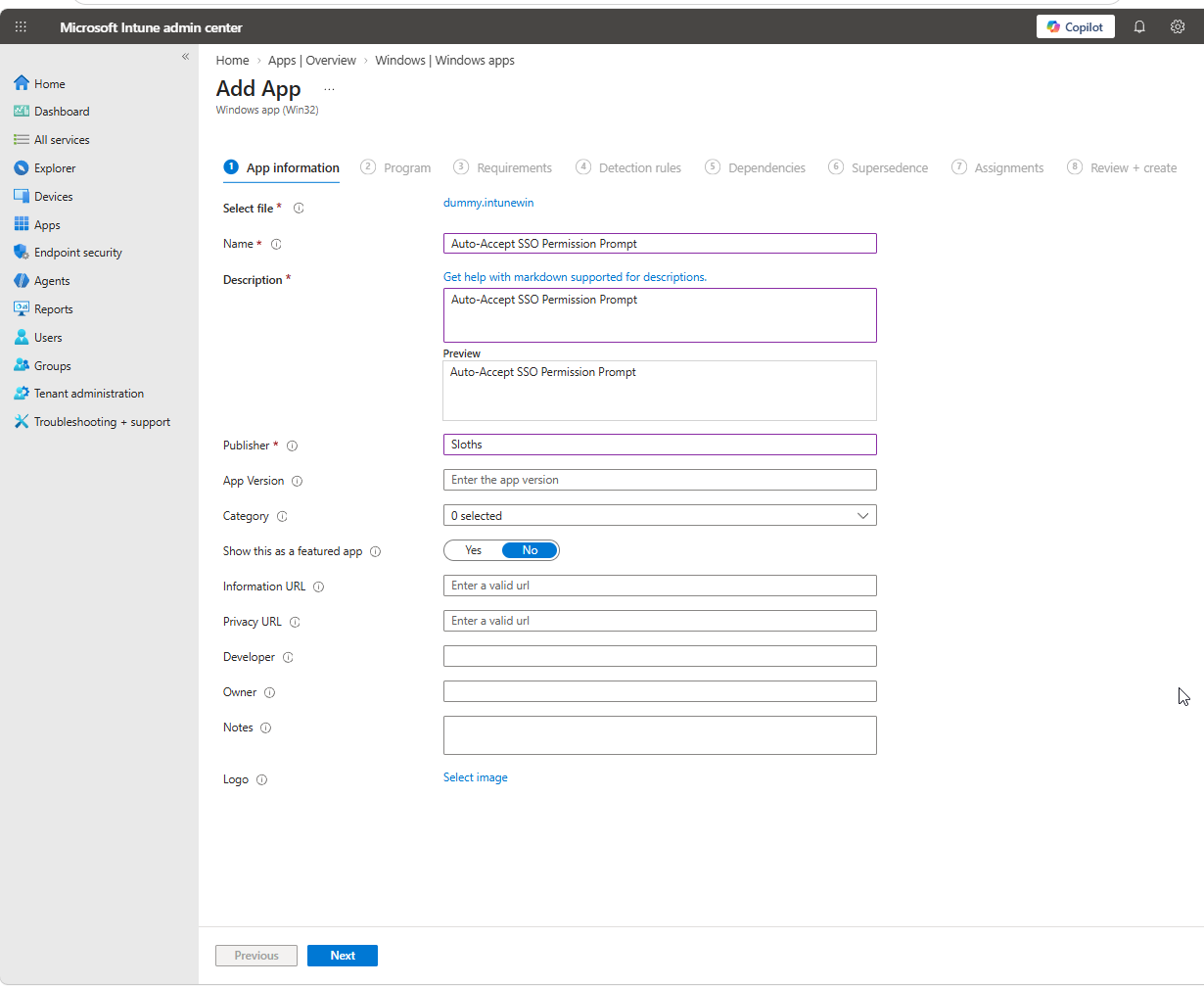
Task: Focus the Notes text area
Action: click(x=660, y=735)
